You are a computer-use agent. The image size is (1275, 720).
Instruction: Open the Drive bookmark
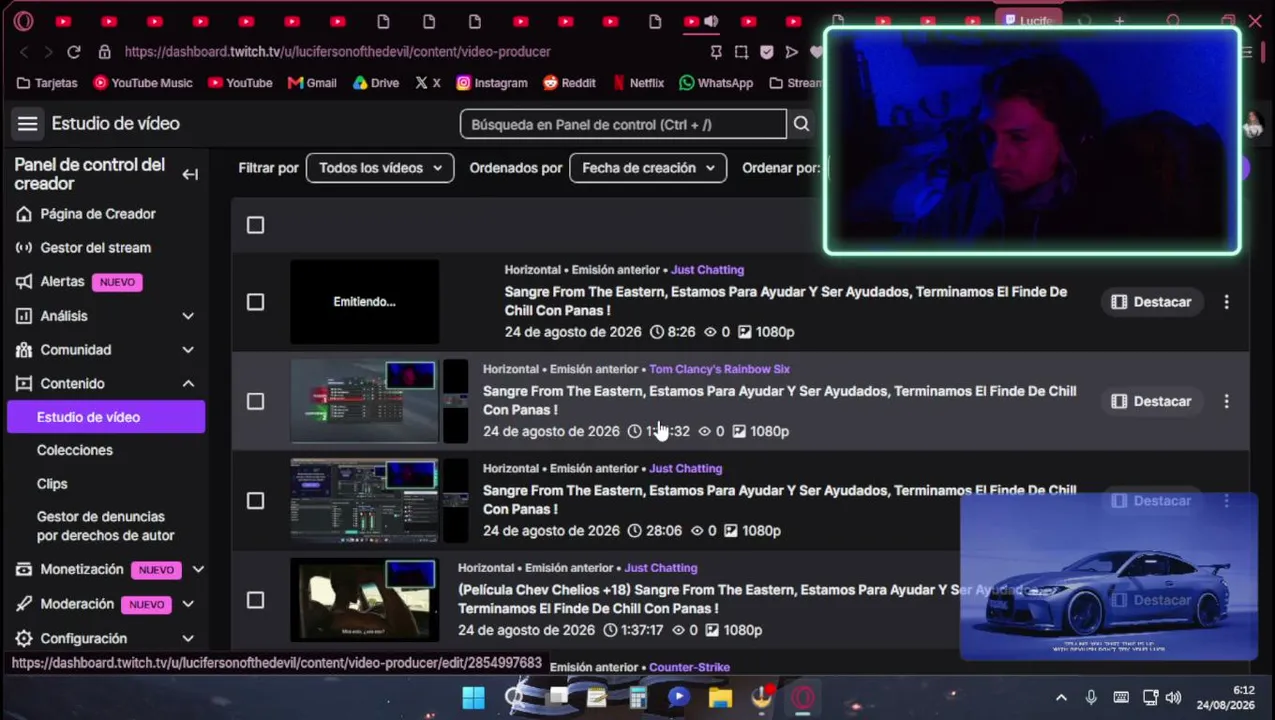point(375,83)
